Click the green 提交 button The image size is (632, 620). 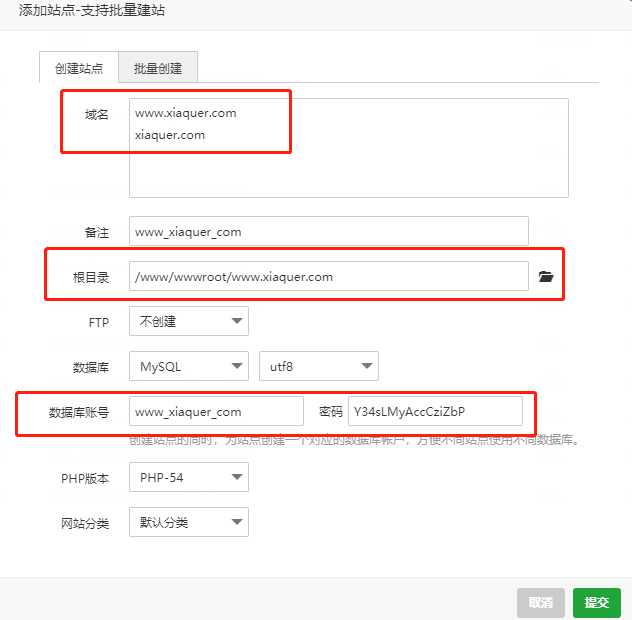(x=597, y=603)
